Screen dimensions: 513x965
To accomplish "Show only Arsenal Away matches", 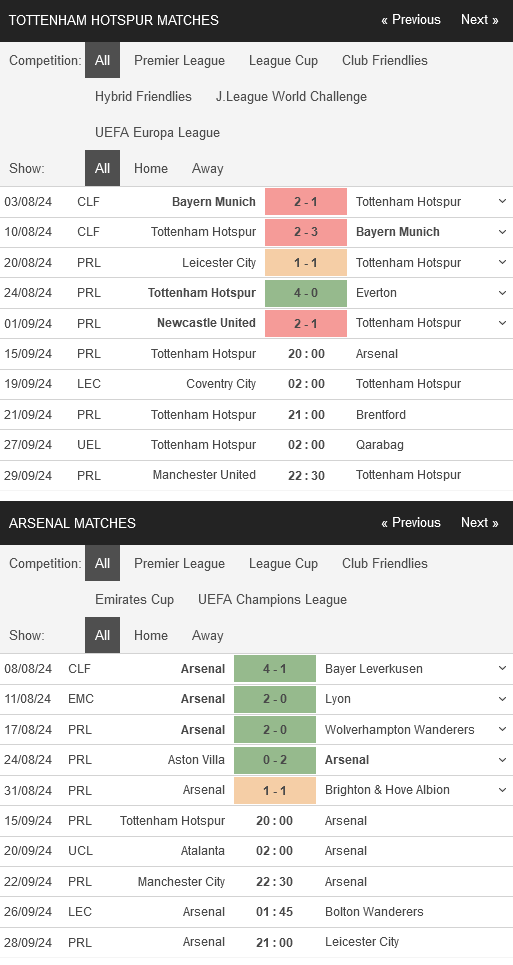I will 207,635.
